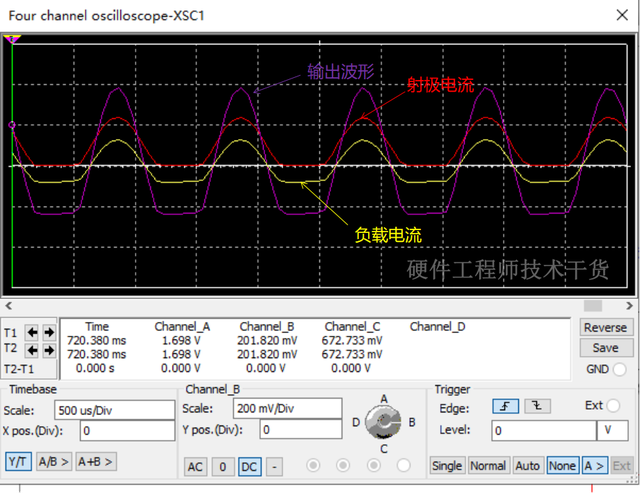Click the minus invert button
Screen dimensions: 640x493
click(x=274, y=466)
